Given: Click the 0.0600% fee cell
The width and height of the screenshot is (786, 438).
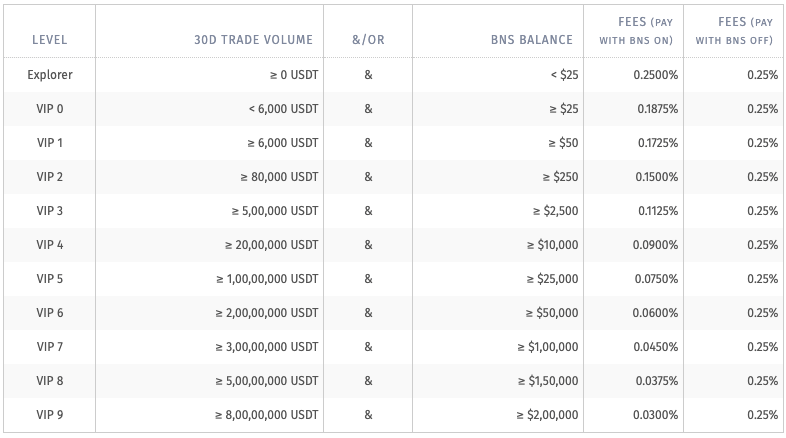Looking at the screenshot, I should click(655, 313).
